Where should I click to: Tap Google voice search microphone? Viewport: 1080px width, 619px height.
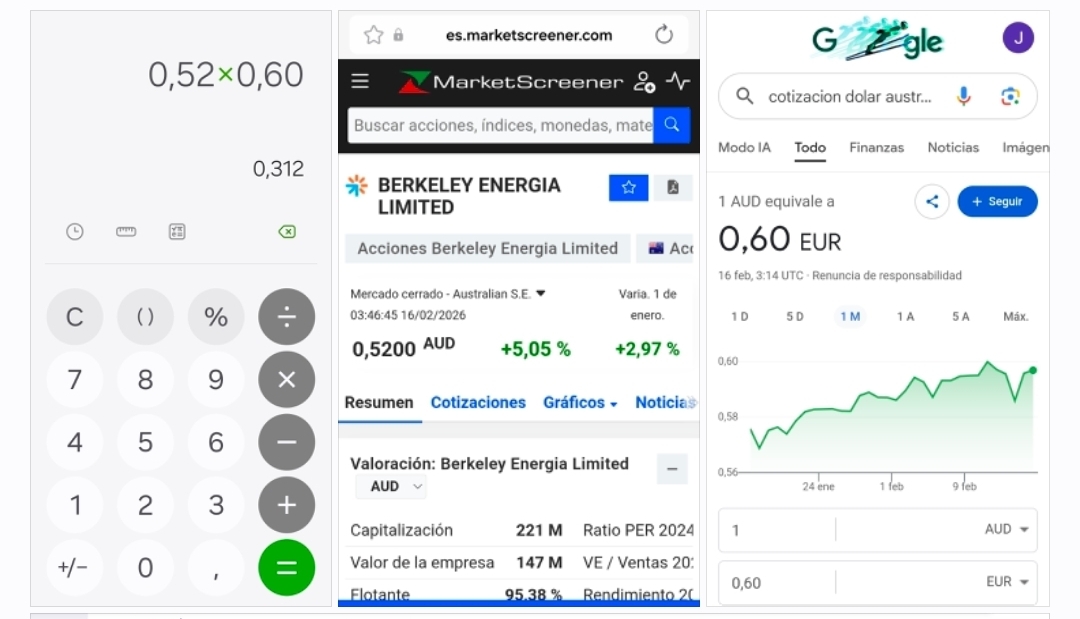click(963, 96)
